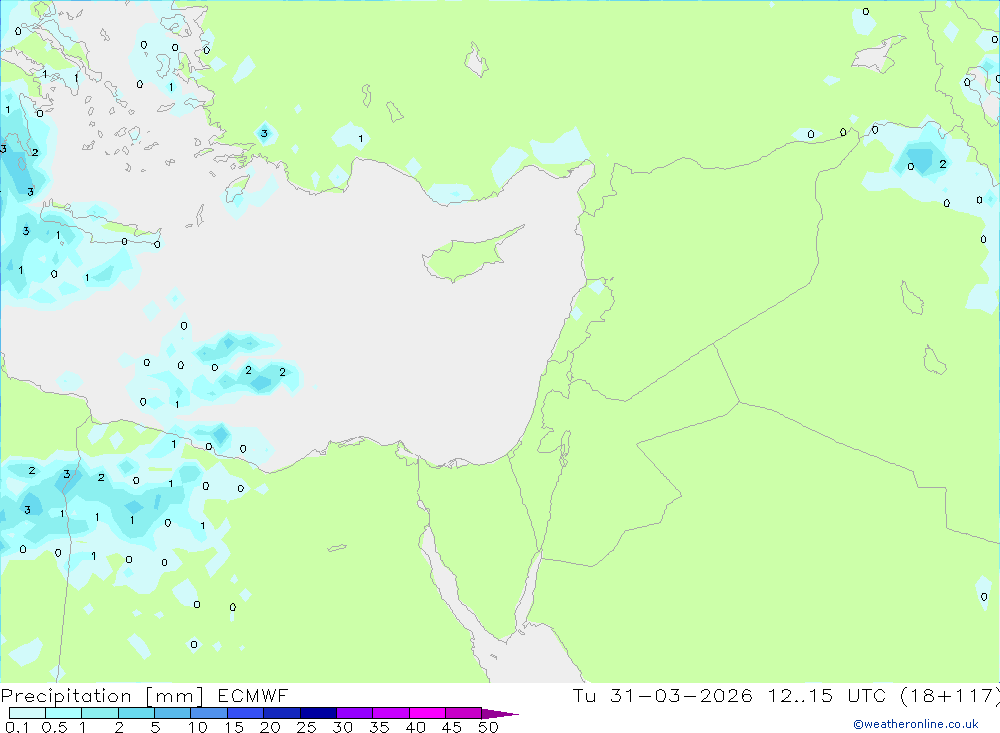Click the 0.5–1 mm legend color swatch
This screenshot has width=1000, height=733.
[63, 713]
